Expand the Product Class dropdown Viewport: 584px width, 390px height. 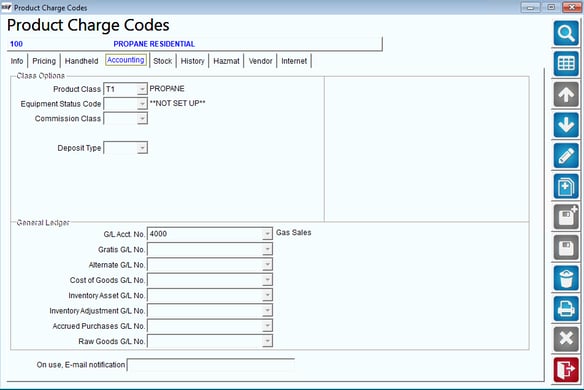pyautogui.click(x=142, y=89)
